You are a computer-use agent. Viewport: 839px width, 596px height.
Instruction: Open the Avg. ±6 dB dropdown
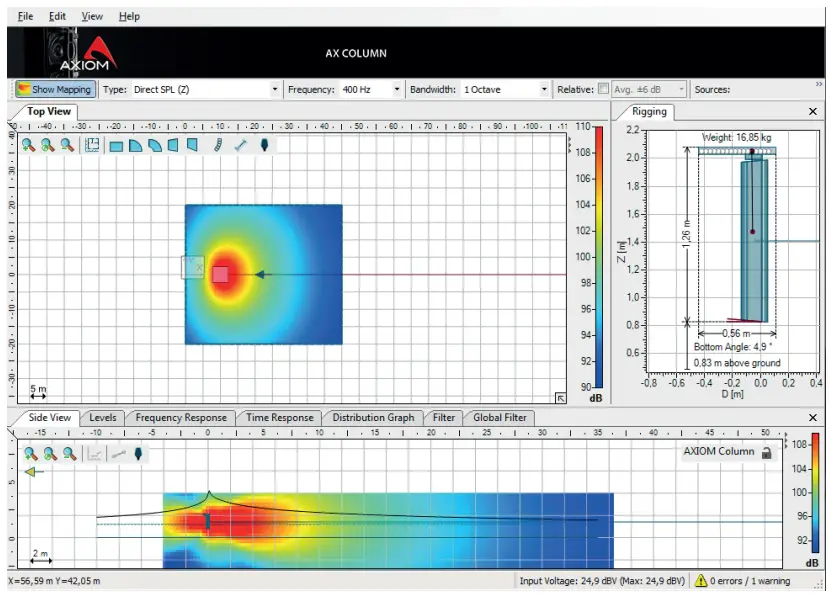pyautogui.click(x=649, y=89)
